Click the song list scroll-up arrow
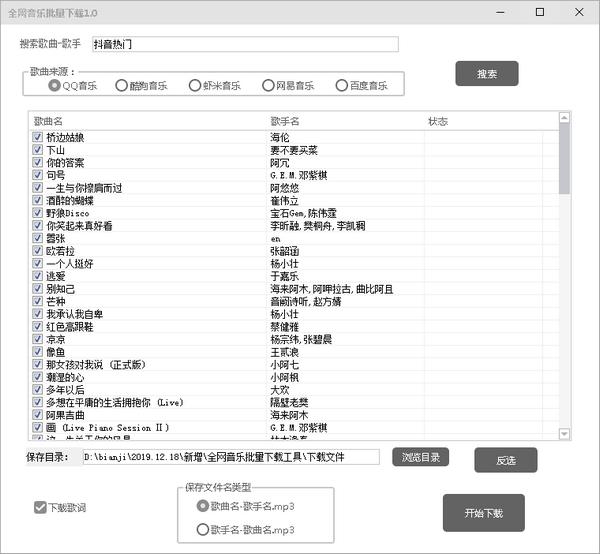The width and height of the screenshot is (600, 554). [x=564, y=117]
